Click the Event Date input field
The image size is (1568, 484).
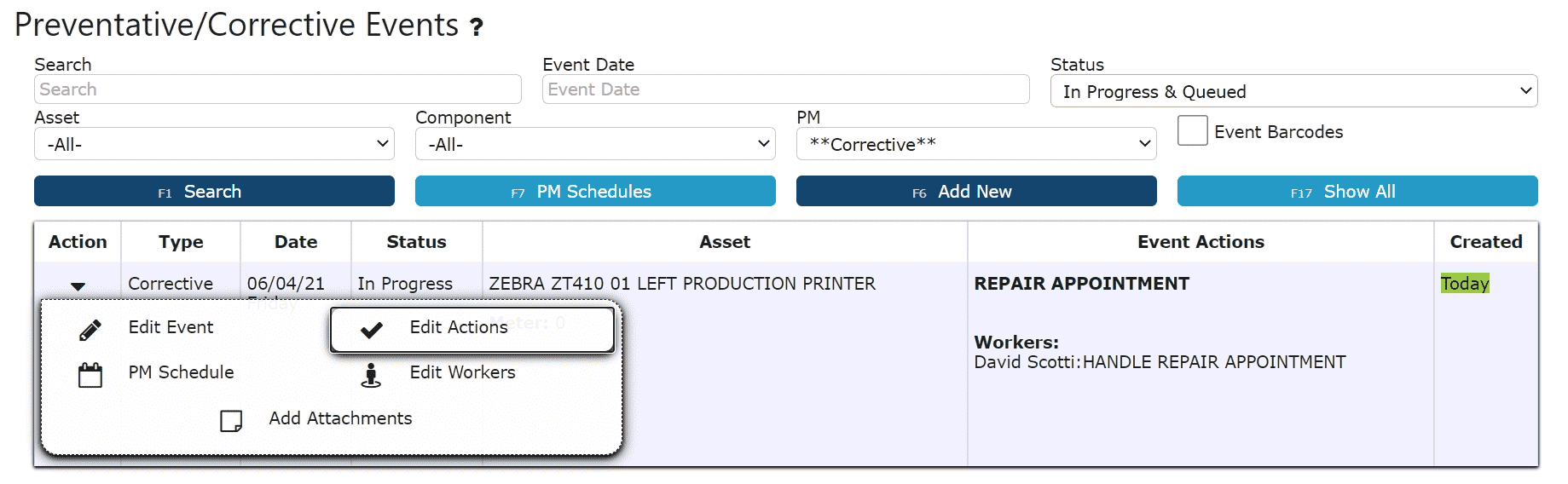pyautogui.click(x=785, y=89)
